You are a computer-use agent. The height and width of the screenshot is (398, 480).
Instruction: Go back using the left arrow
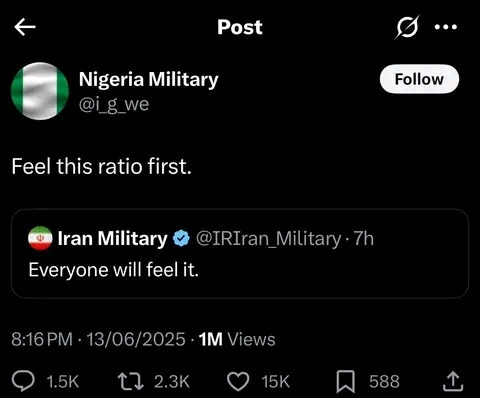[25, 27]
